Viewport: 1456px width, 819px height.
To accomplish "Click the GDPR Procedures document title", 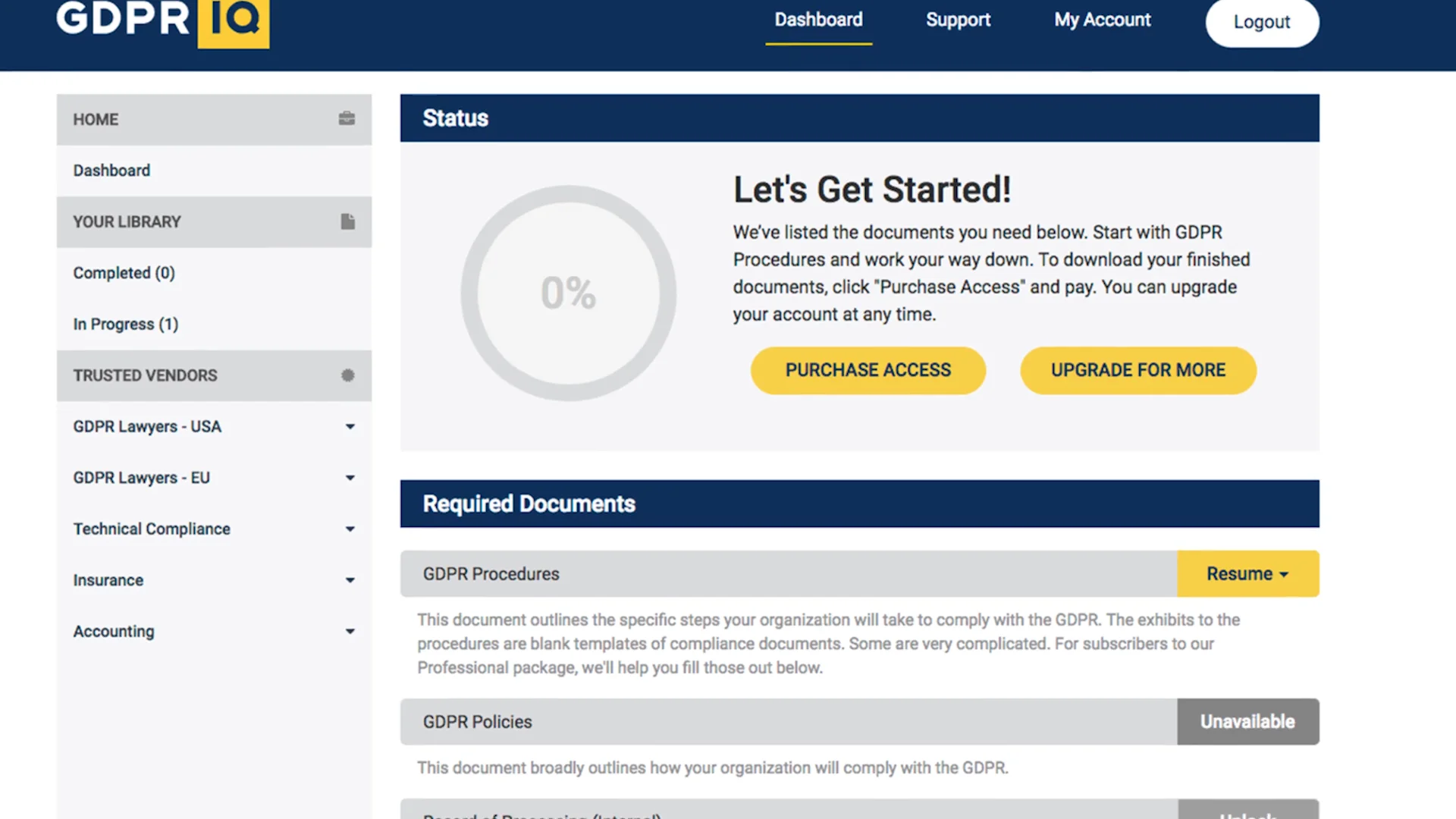I will click(491, 574).
